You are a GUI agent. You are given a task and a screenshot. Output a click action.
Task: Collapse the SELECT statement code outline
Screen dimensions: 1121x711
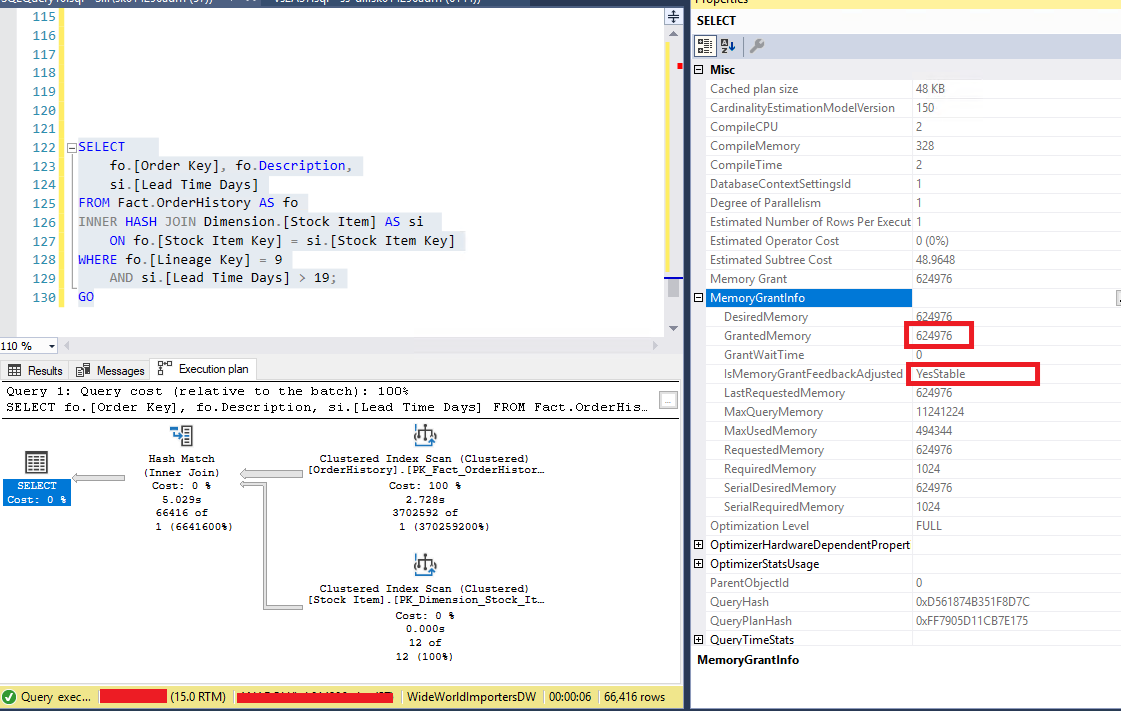(71, 148)
